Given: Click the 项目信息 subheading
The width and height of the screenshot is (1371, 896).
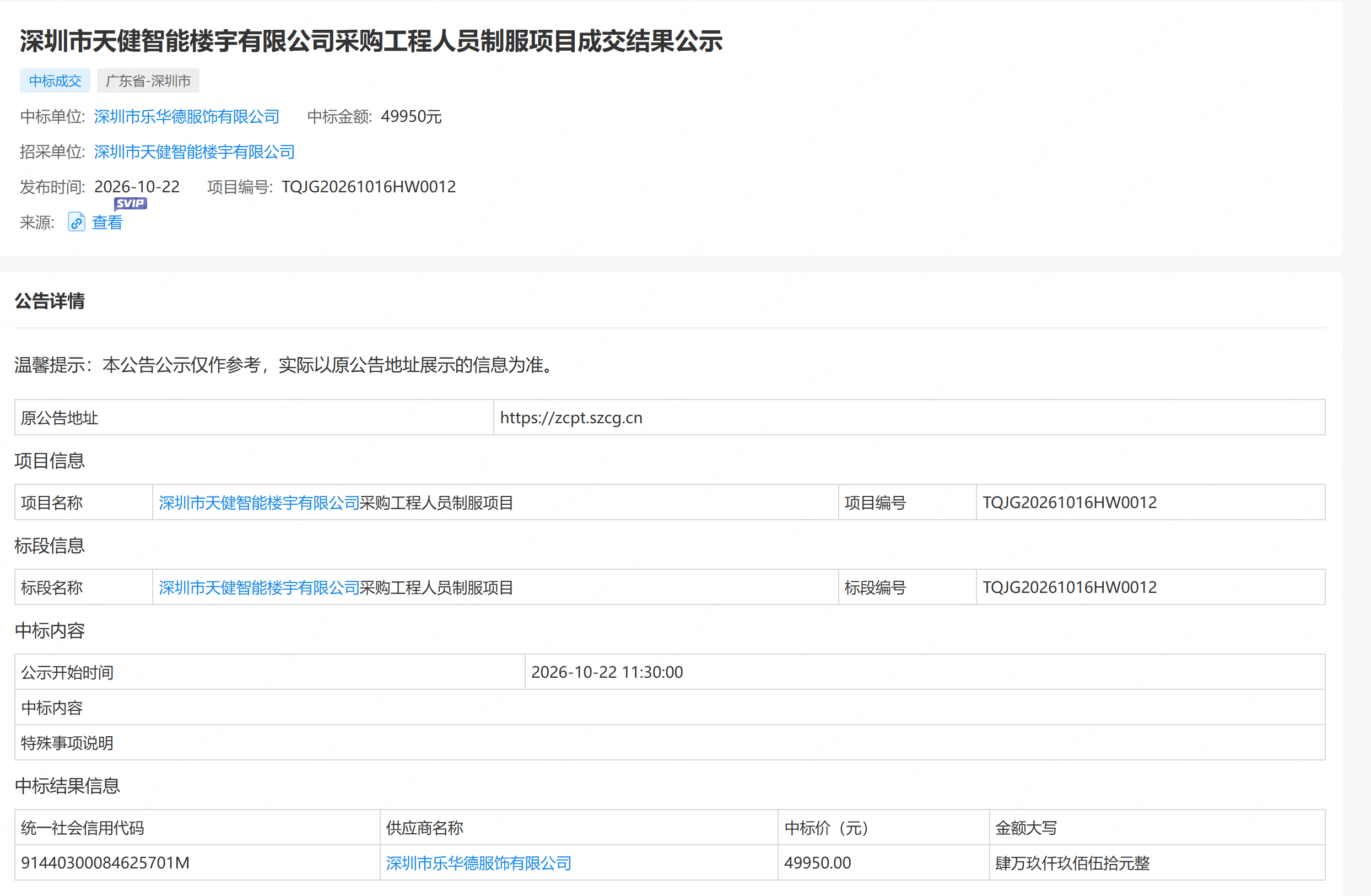Looking at the screenshot, I should click(50, 460).
